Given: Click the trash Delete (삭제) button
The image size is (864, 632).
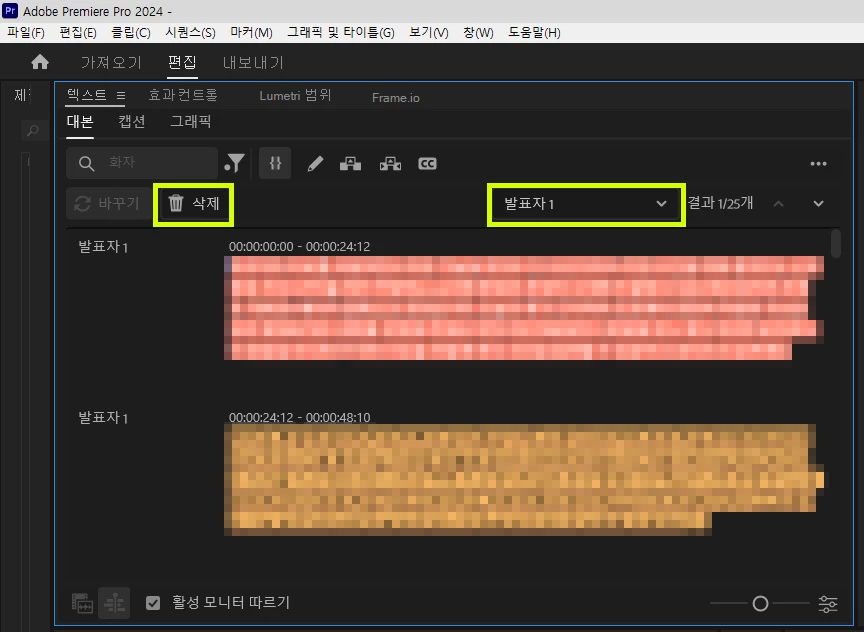Looking at the screenshot, I should tap(193, 203).
